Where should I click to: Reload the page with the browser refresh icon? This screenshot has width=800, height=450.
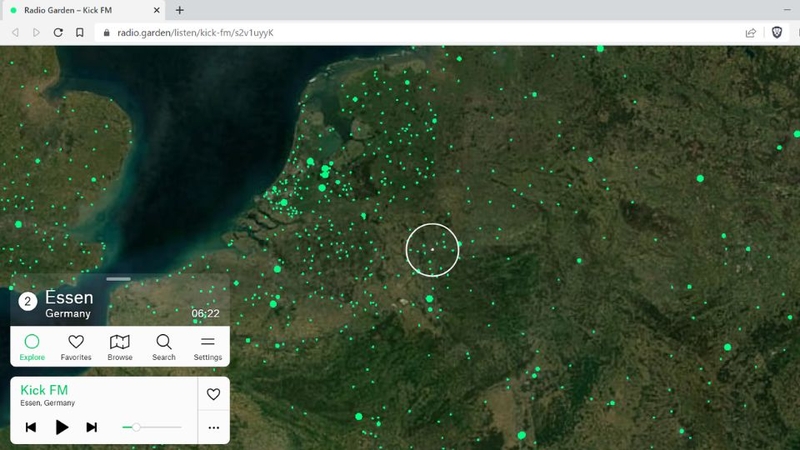click(x=58, y=33)
